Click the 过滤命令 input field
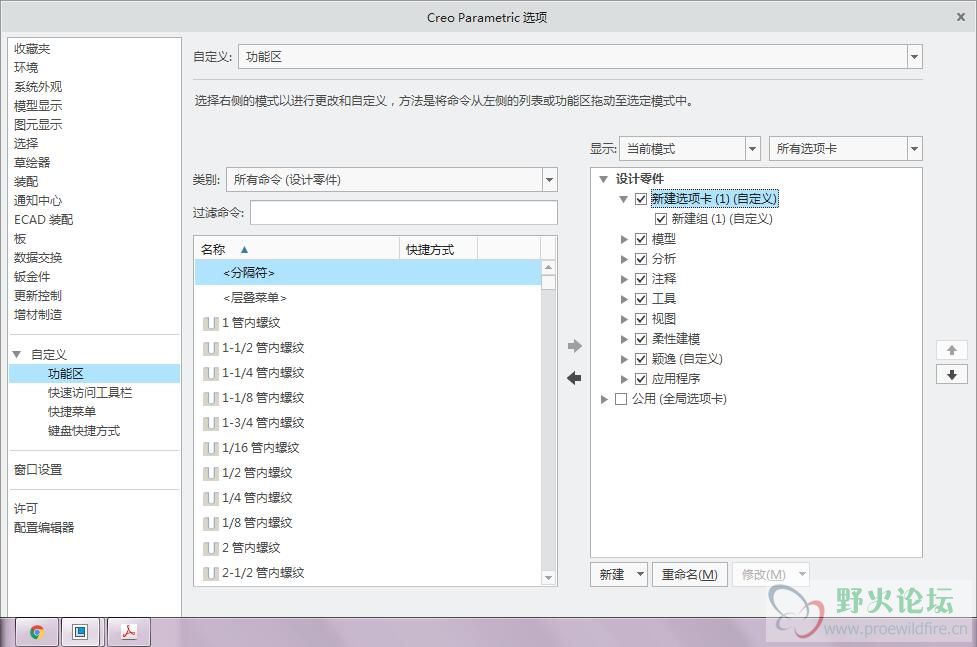 point(404,213)
